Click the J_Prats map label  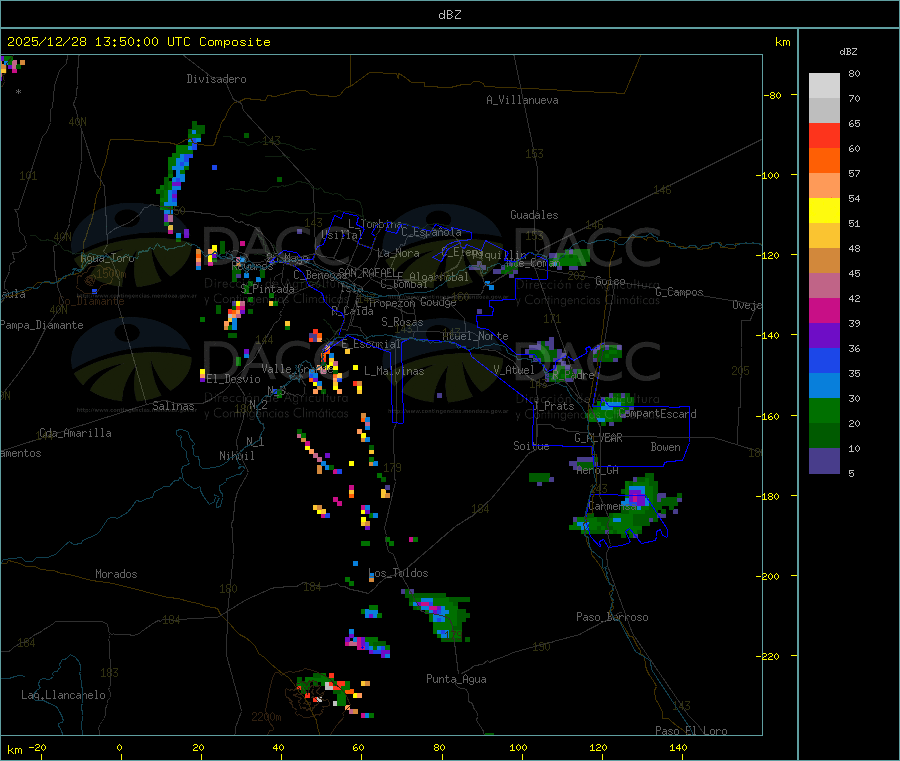point(554,406)
